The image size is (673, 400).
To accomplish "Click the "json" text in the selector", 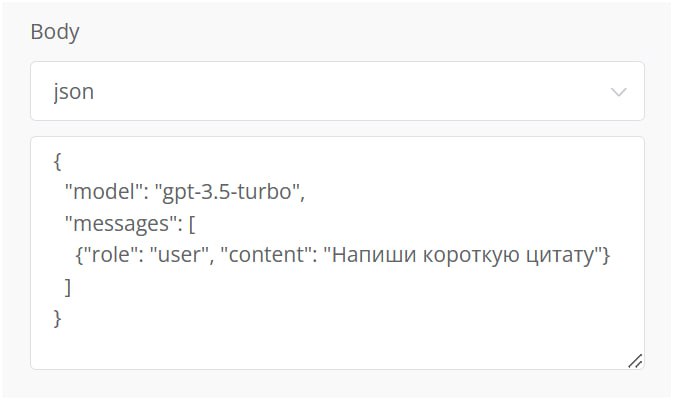I will [x=73, y=92].
